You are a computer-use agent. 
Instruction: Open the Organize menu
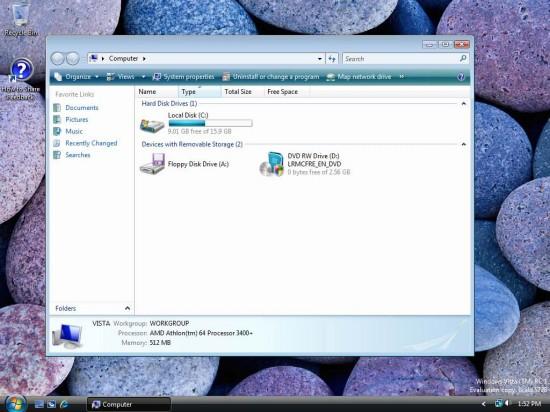[x=76, y=76]
